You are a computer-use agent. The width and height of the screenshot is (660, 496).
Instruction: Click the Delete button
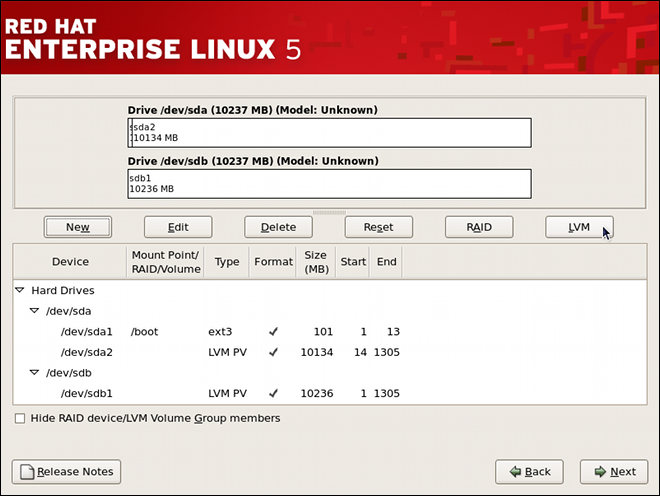278,227
